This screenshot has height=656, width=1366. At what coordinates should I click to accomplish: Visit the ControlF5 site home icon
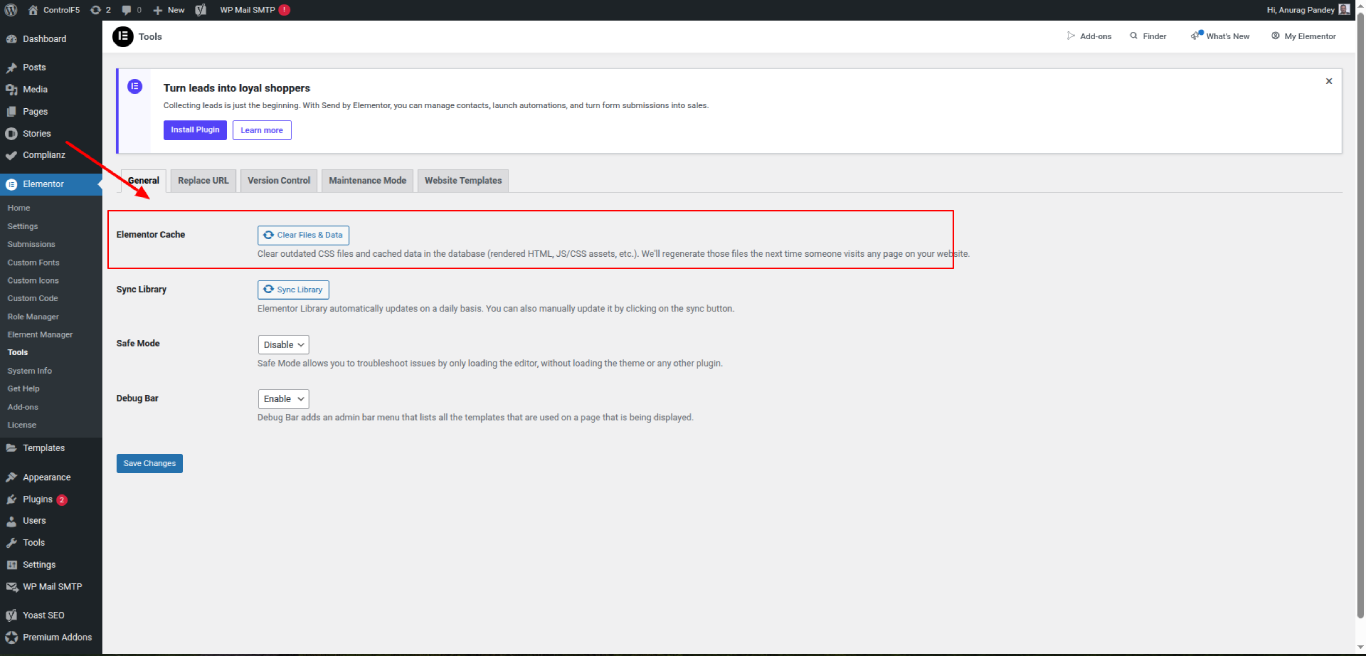pyautogui.click(x=33, y=9)
